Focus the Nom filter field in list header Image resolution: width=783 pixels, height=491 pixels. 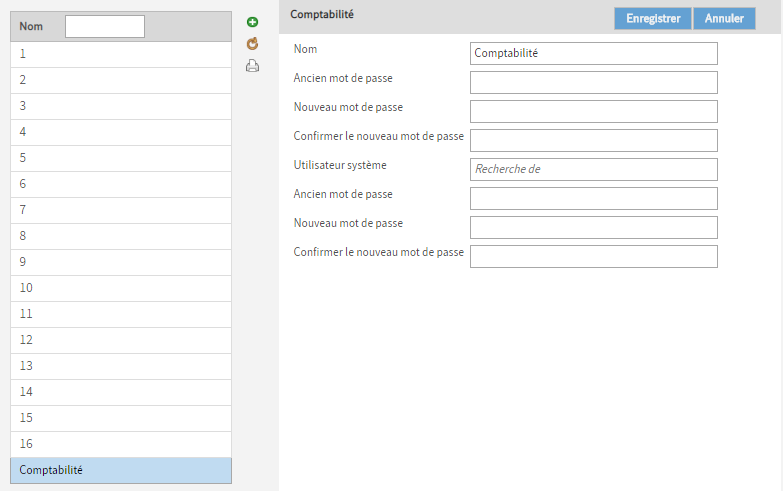105,26
